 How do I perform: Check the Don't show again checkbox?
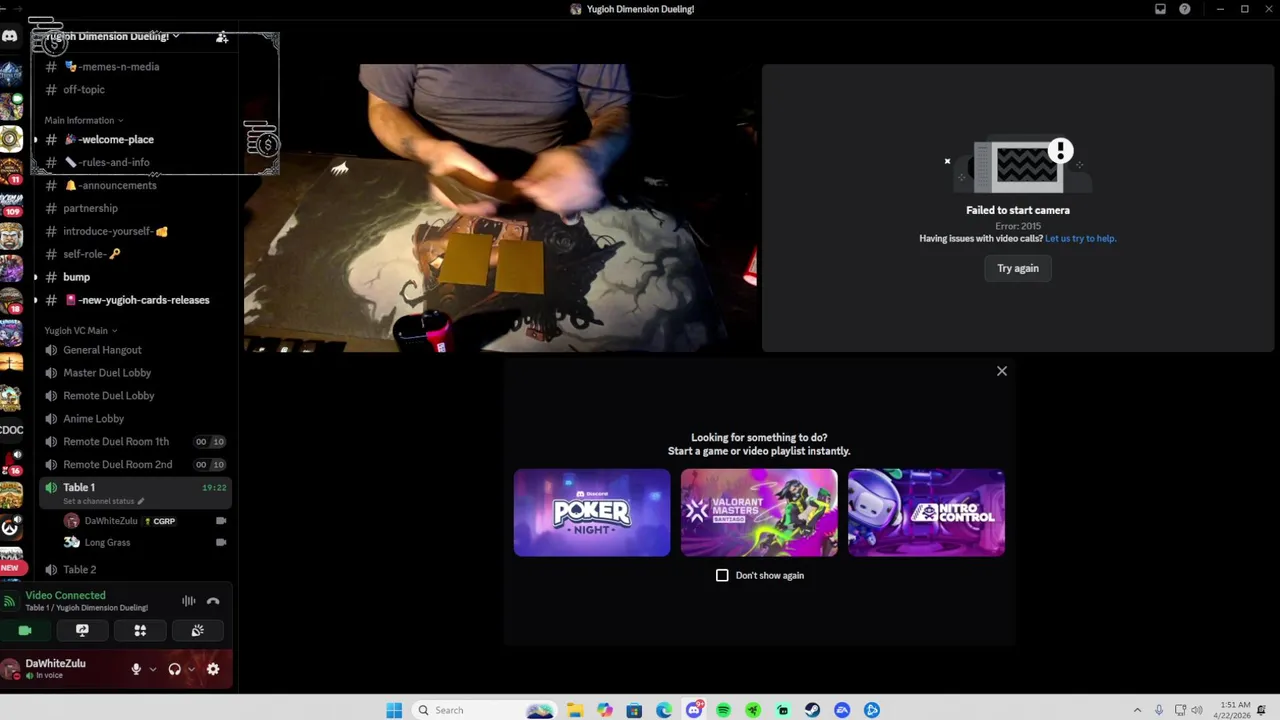coord(722,575)
